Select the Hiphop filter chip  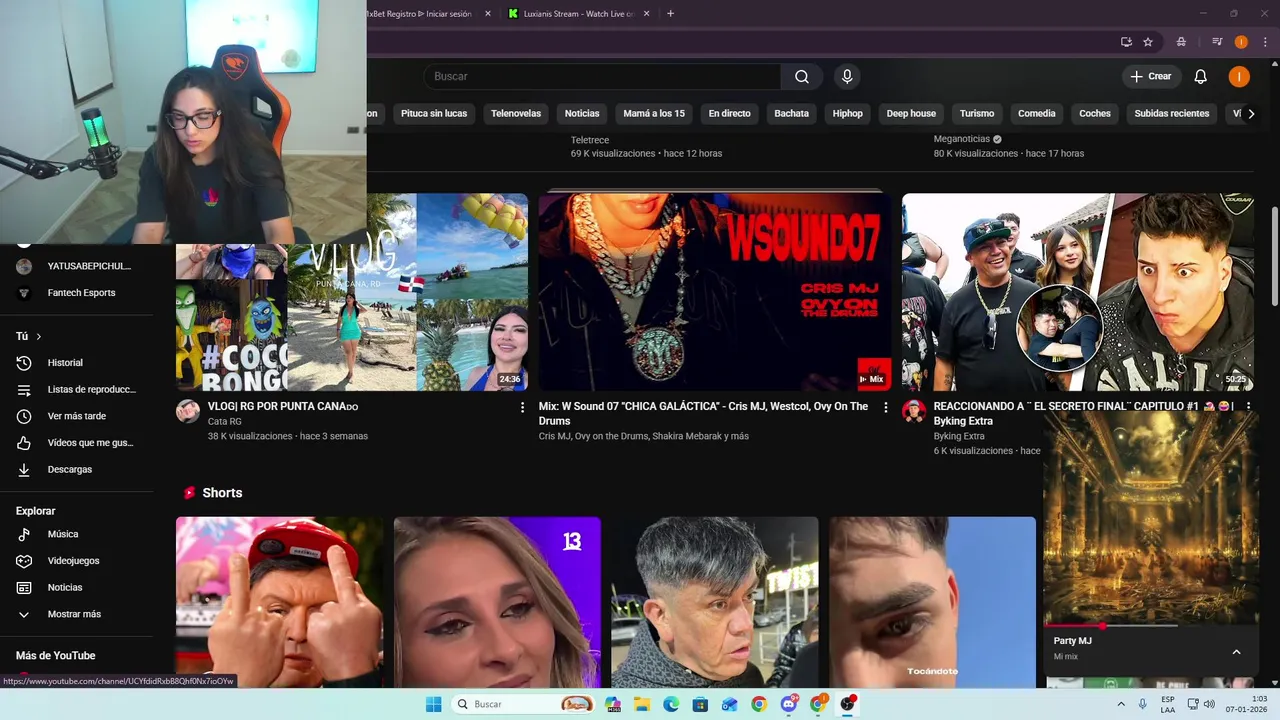point(848,114)
